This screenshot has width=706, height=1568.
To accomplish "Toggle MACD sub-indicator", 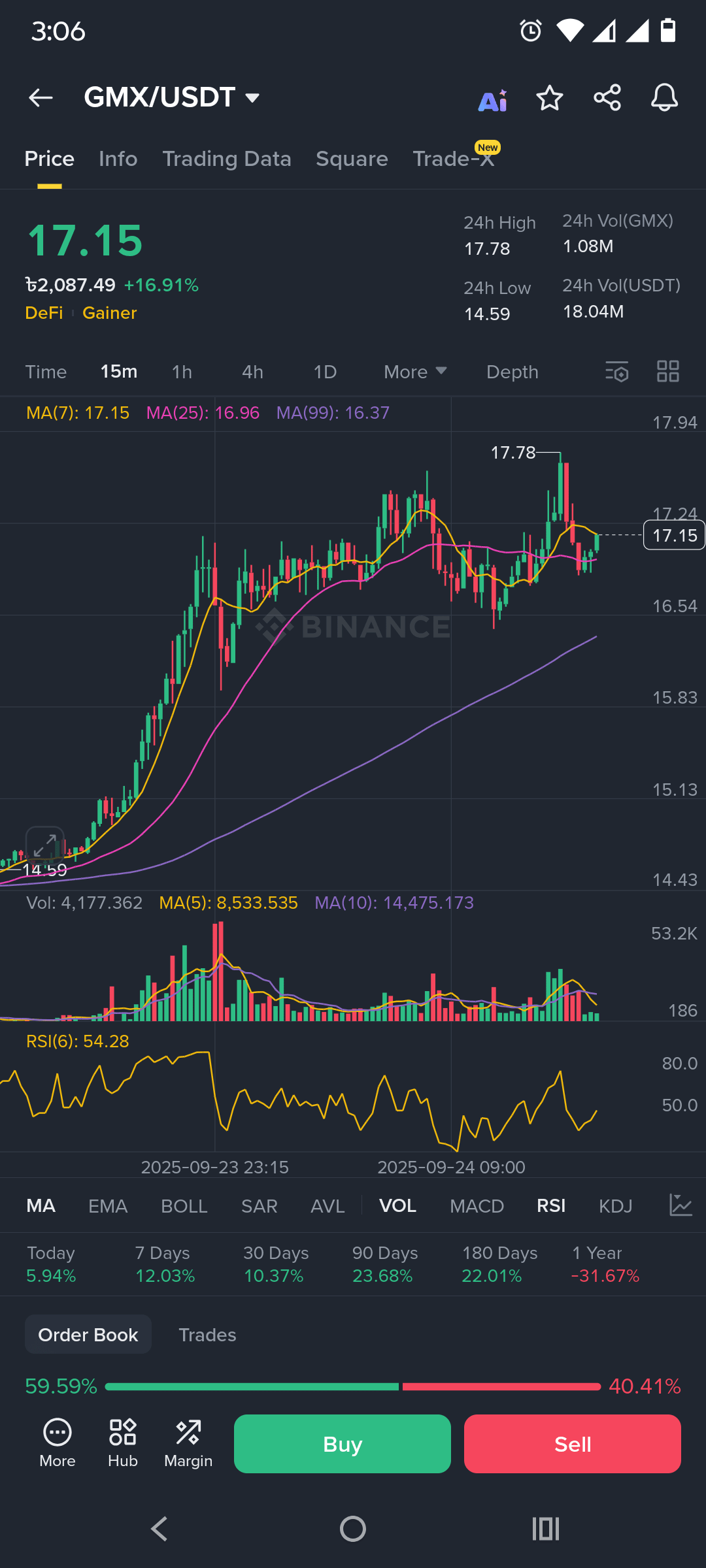I will click(477, 1205).
